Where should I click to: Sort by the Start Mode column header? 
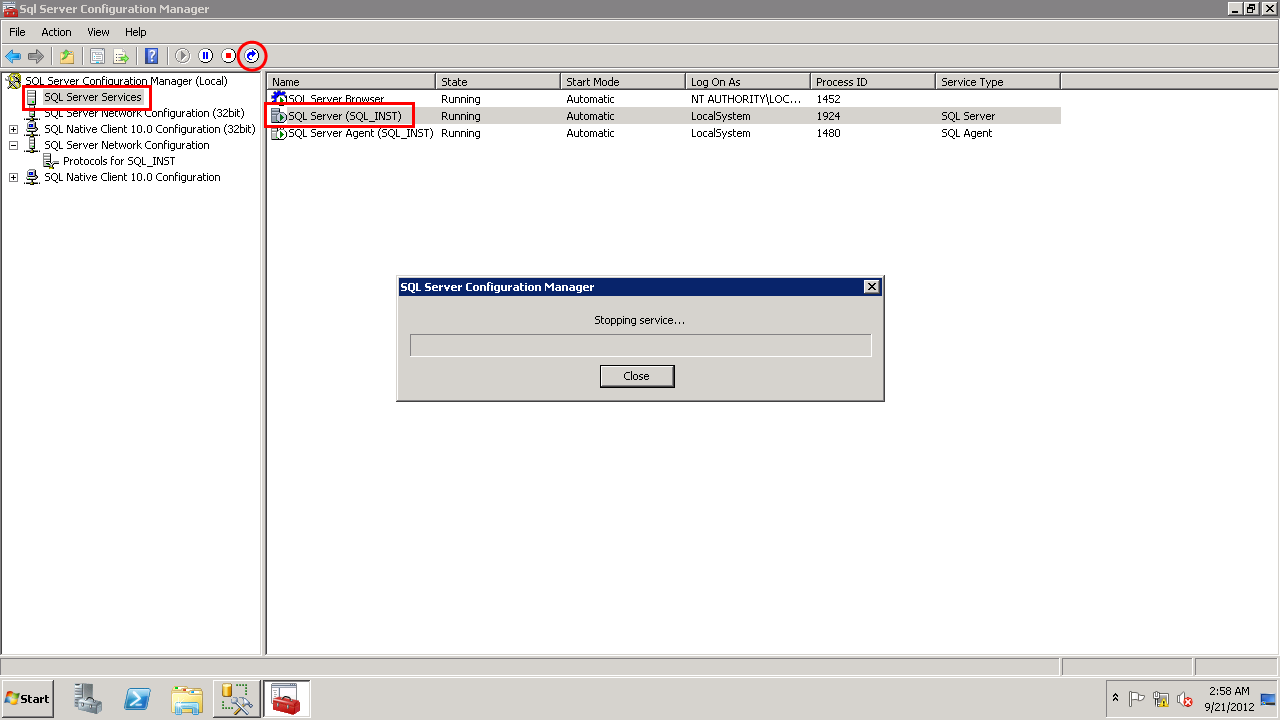(622, 82)
